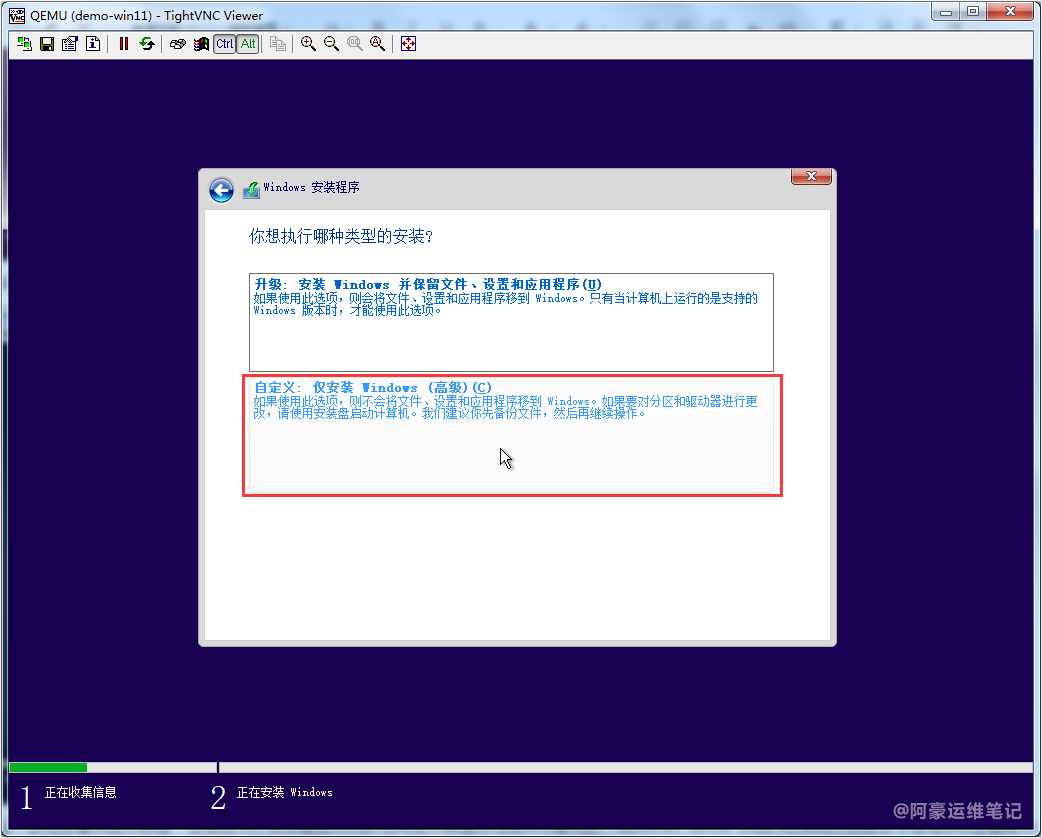Send Ctrl+Esc with Windows flag icon

click(x=201, y=44)
